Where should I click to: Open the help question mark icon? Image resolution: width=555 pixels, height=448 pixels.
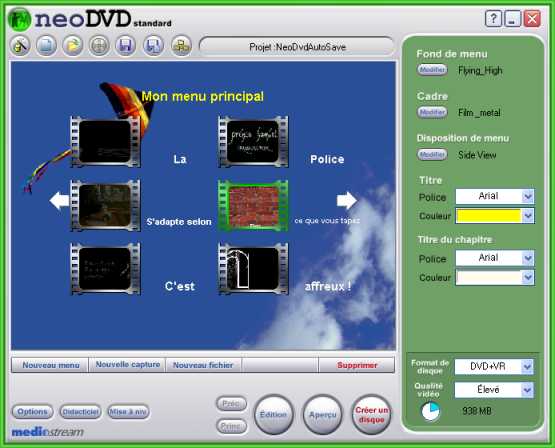pos(493,19)
